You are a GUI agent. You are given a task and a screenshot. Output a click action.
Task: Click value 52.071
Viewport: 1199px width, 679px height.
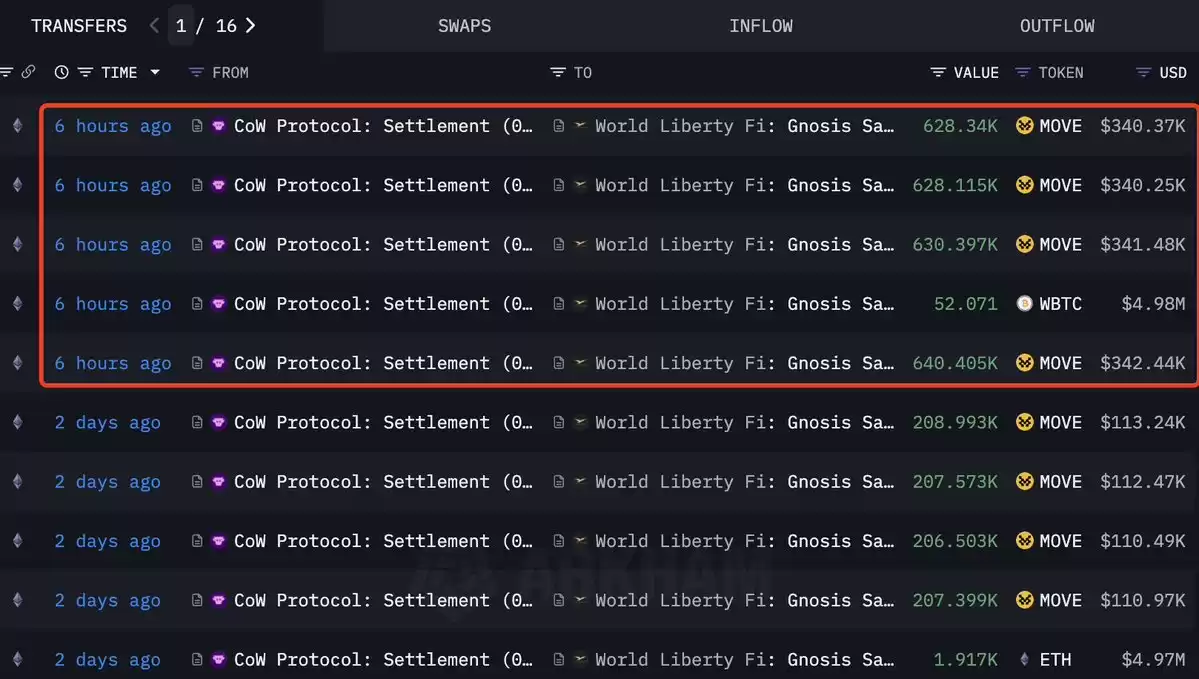point(965,304)
